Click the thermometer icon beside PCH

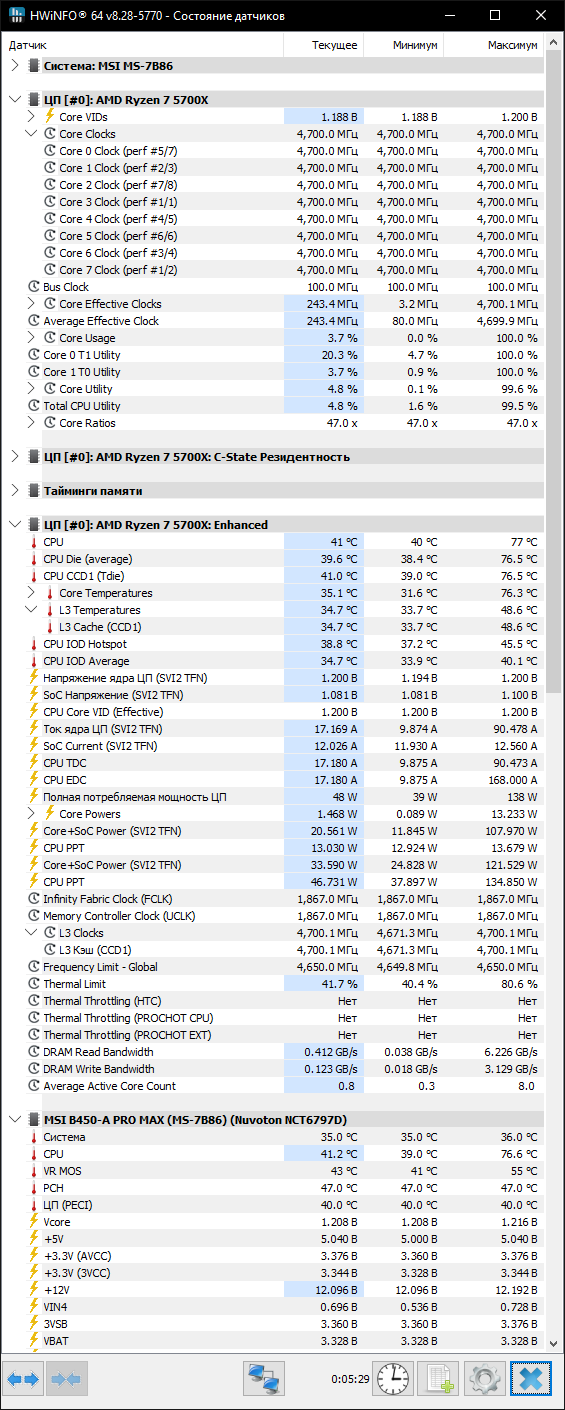pyautogui.click(x=34, y=1188)
